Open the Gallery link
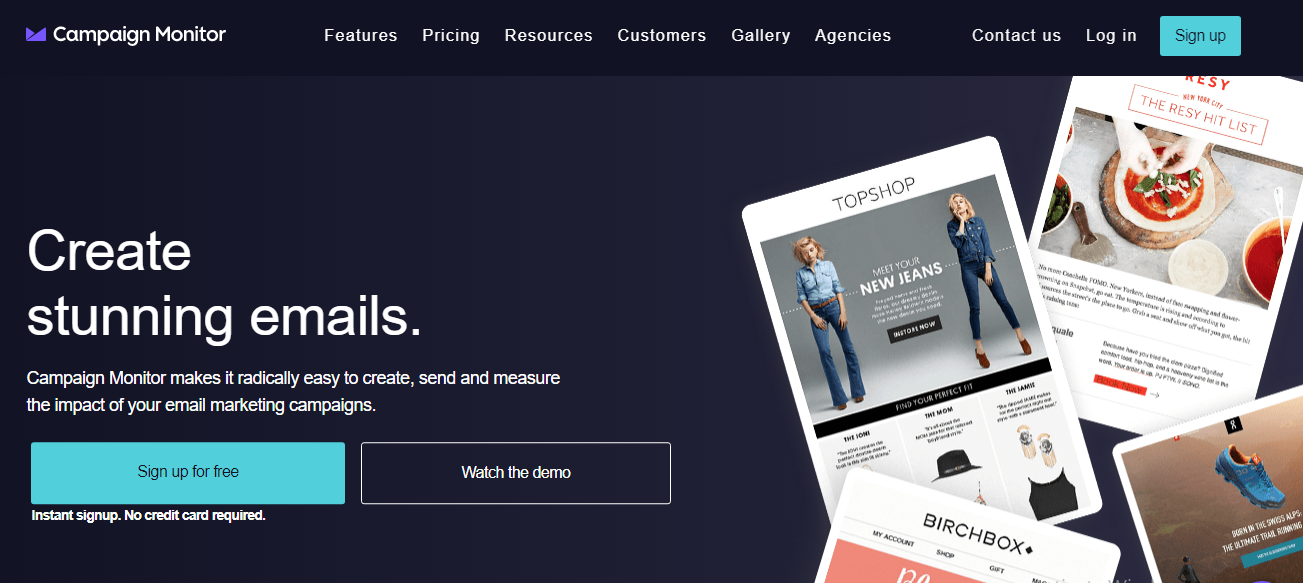This screenshot has height=583, width=1303. point(761,35)
